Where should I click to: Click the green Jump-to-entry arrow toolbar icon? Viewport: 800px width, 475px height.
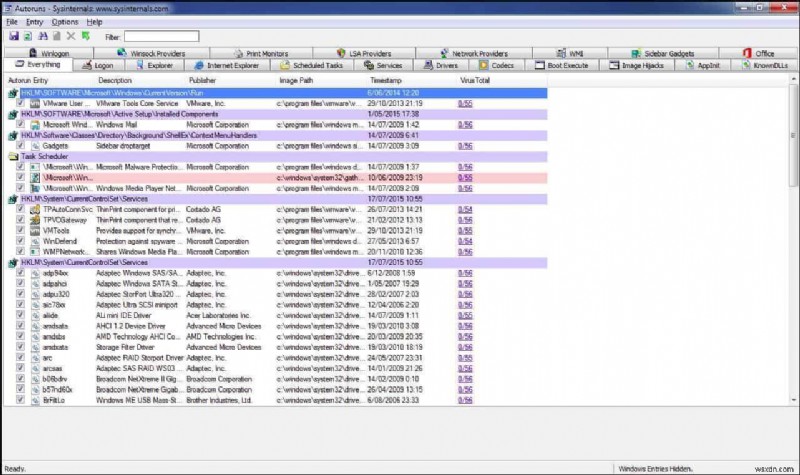(86, 36)
